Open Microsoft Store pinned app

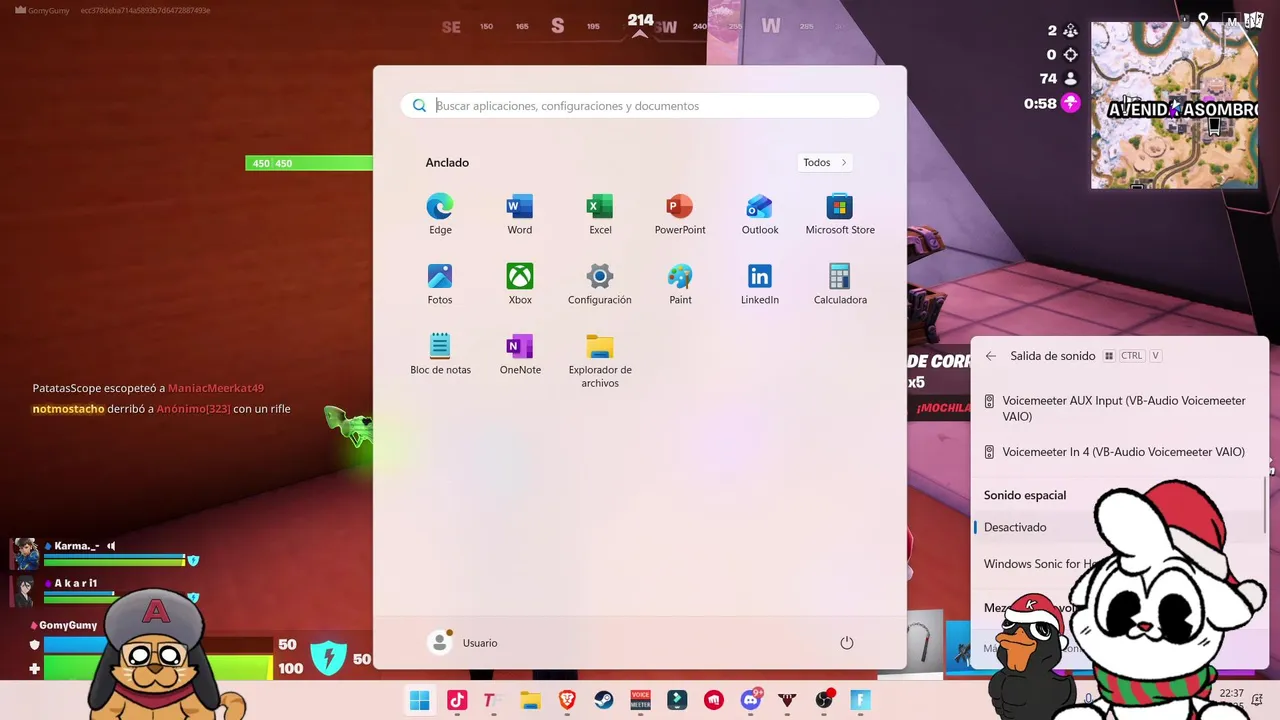(840, 215)
